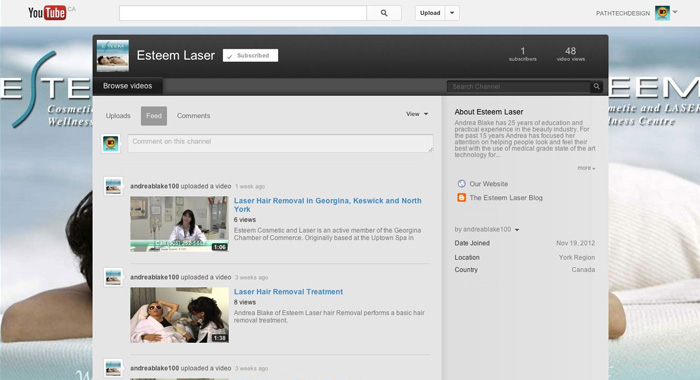Click andreablake100 name in the 1 week ago post
Image resolution: width=700 pixels, height=380 pixels.
coord(154,186)
